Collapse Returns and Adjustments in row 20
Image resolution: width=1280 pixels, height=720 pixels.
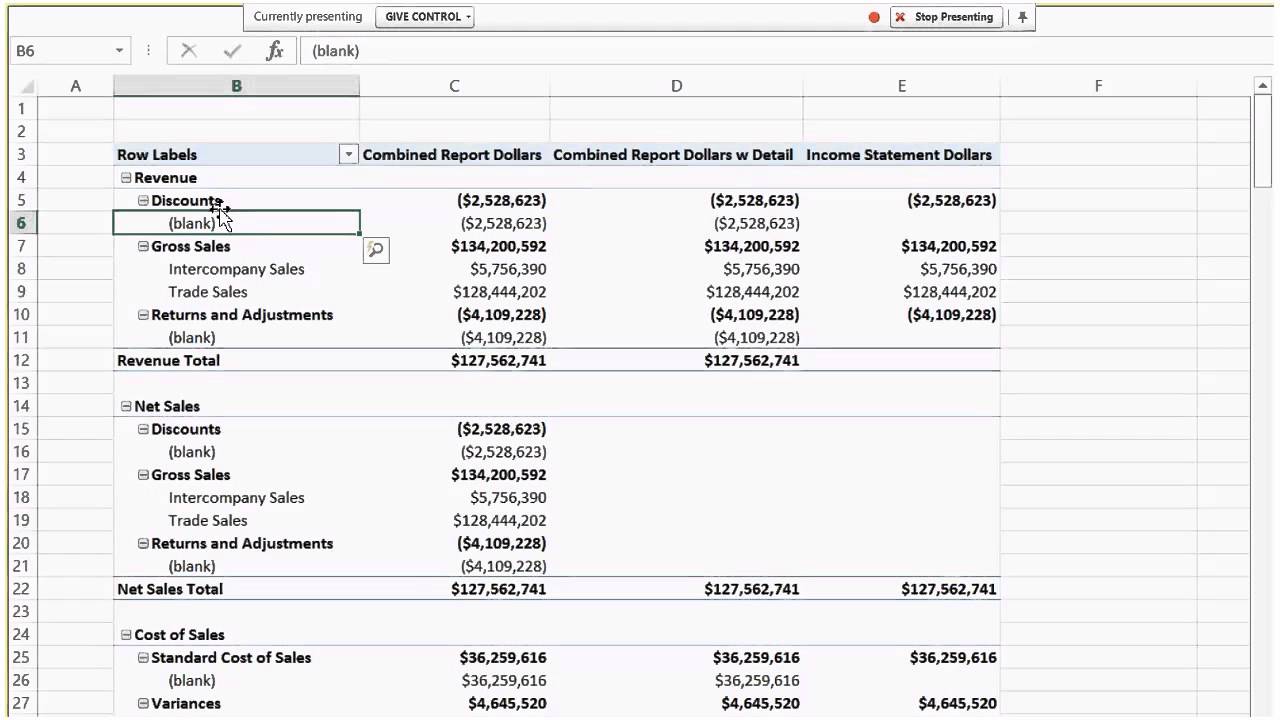pyautogui.click(x=143, y=544)
